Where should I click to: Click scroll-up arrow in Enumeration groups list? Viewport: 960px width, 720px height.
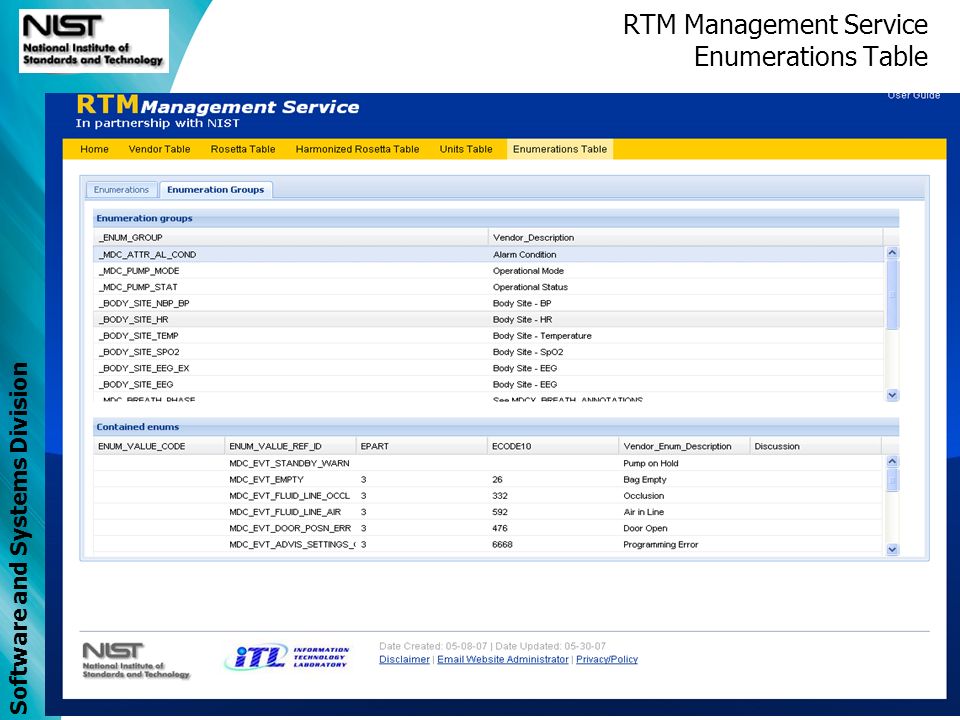point(892,252)
